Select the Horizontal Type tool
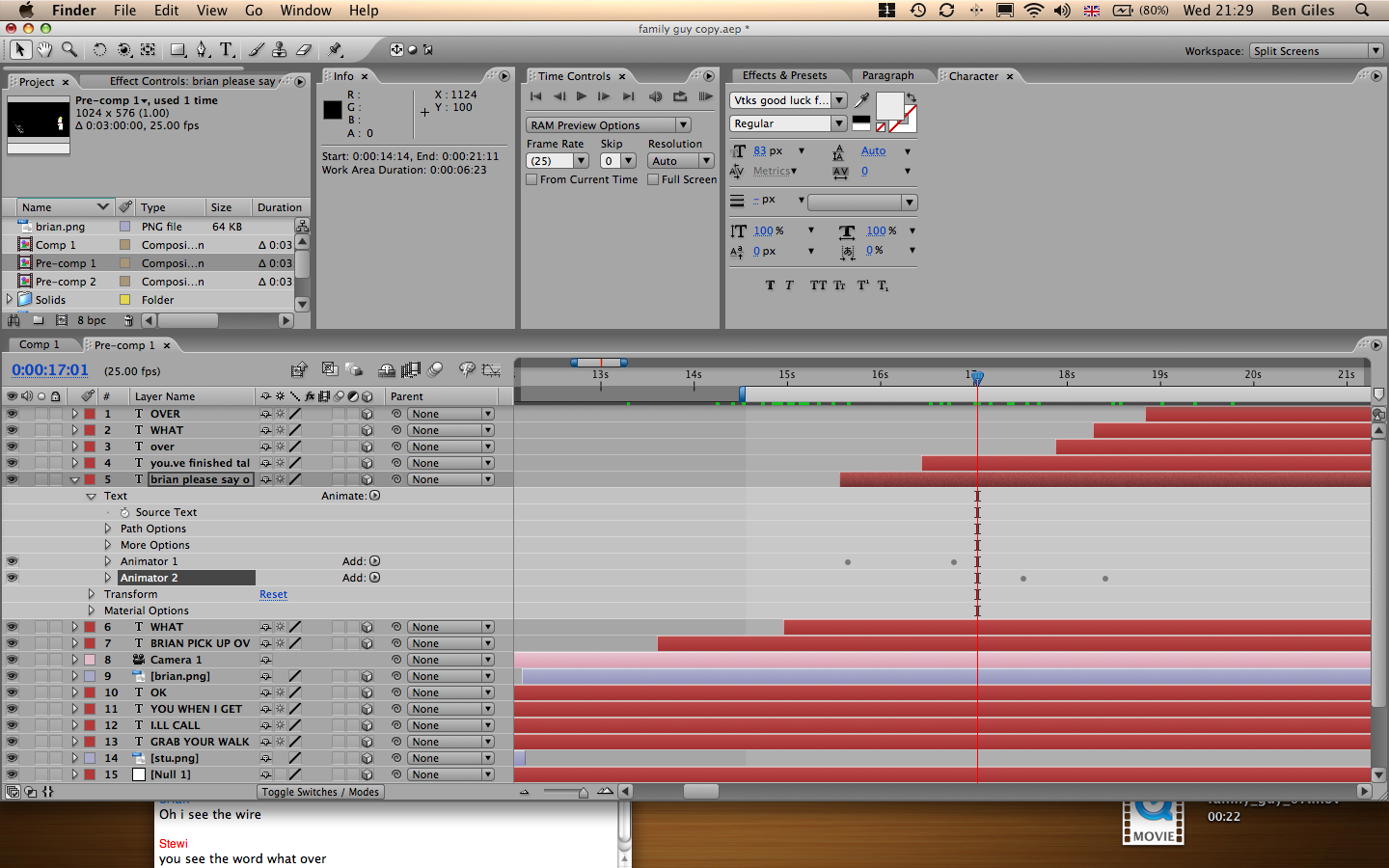Image resolution: width=1389 pixels, height=868 pixels. (x=227, y=49)
